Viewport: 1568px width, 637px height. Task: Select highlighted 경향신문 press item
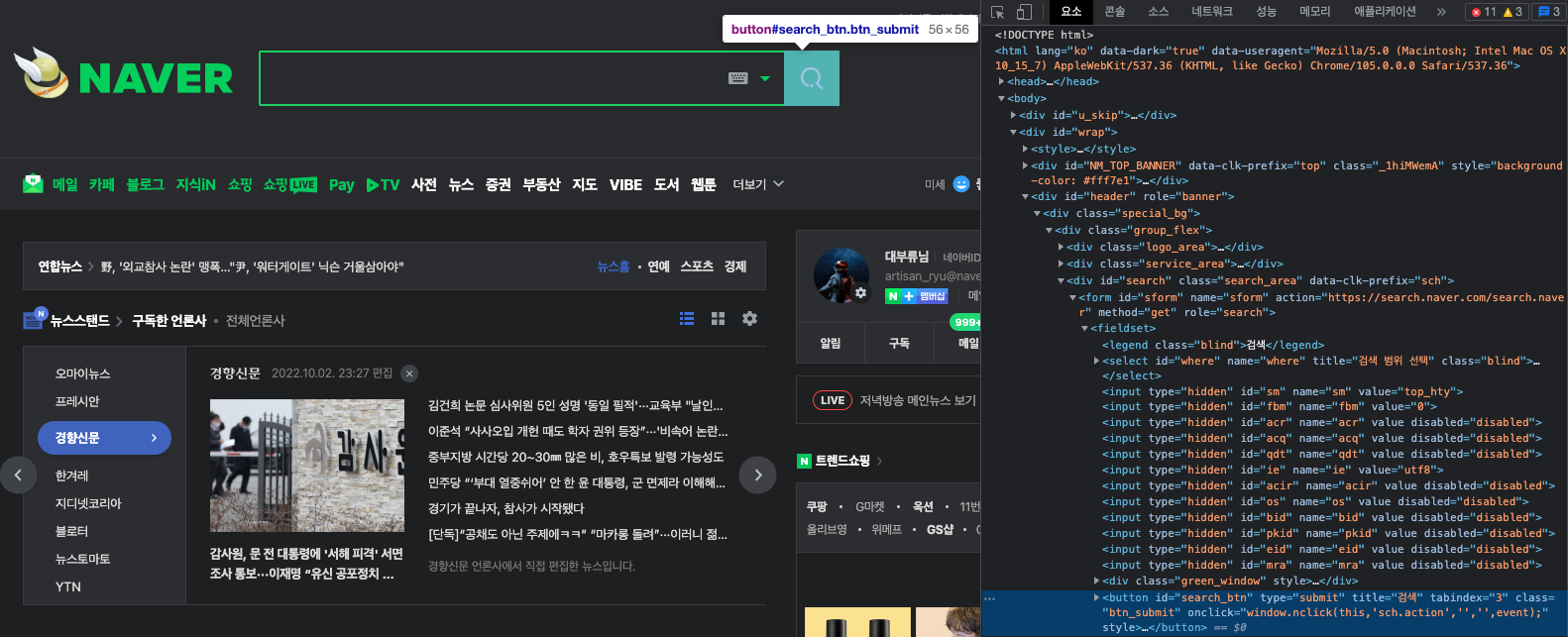[x=105, y=438]
